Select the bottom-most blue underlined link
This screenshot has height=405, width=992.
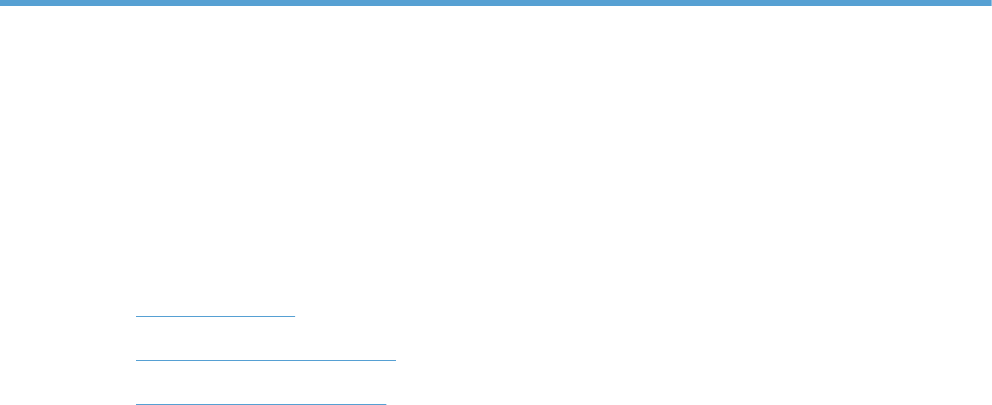(261, 403)
